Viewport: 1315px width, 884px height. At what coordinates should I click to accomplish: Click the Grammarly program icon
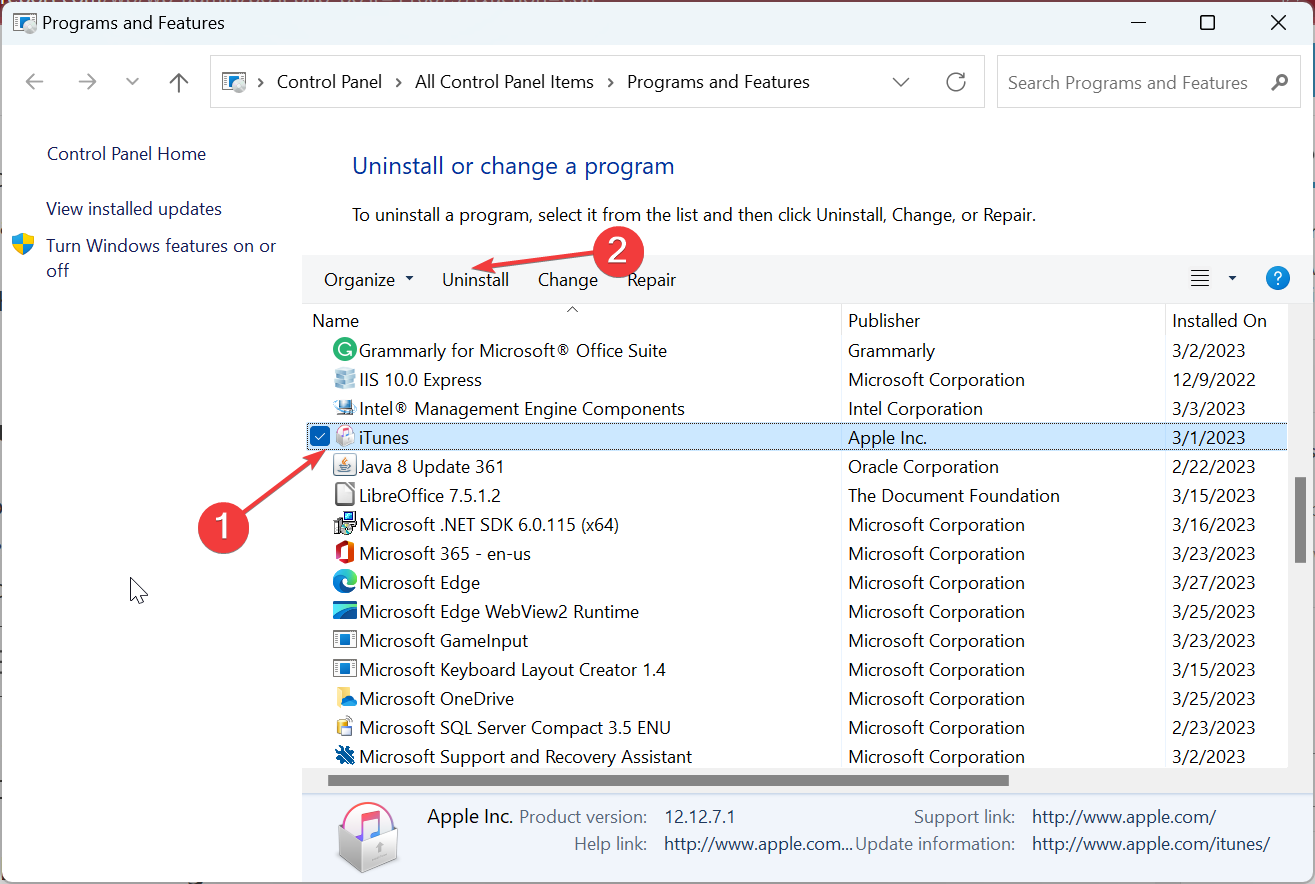tap(344, 350)
